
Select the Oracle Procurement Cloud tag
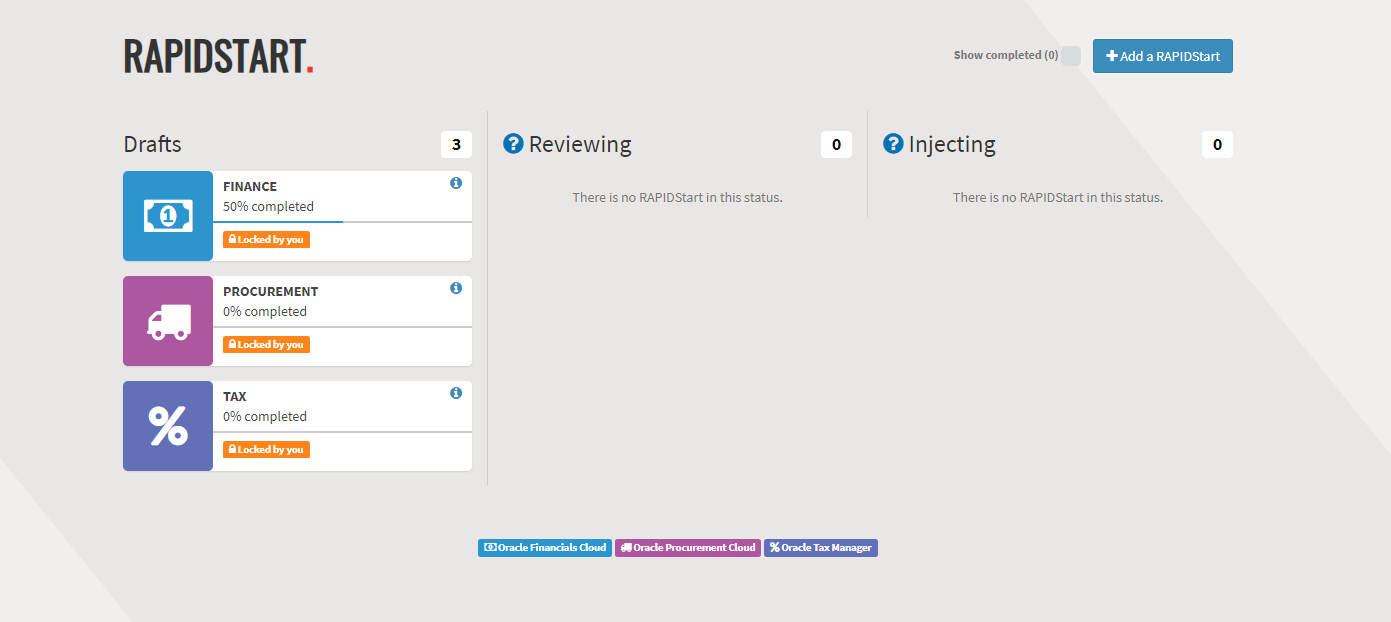pos(687,548)
